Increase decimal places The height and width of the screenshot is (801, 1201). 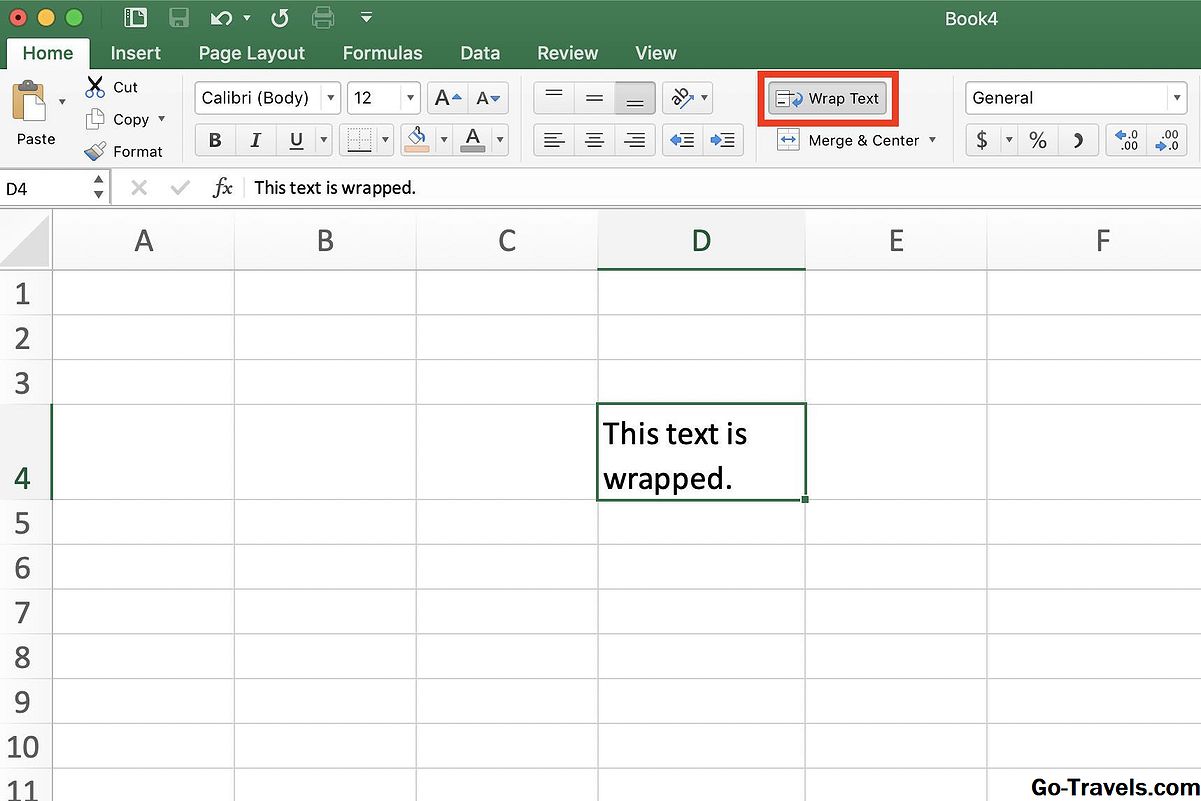(1125, 141)
